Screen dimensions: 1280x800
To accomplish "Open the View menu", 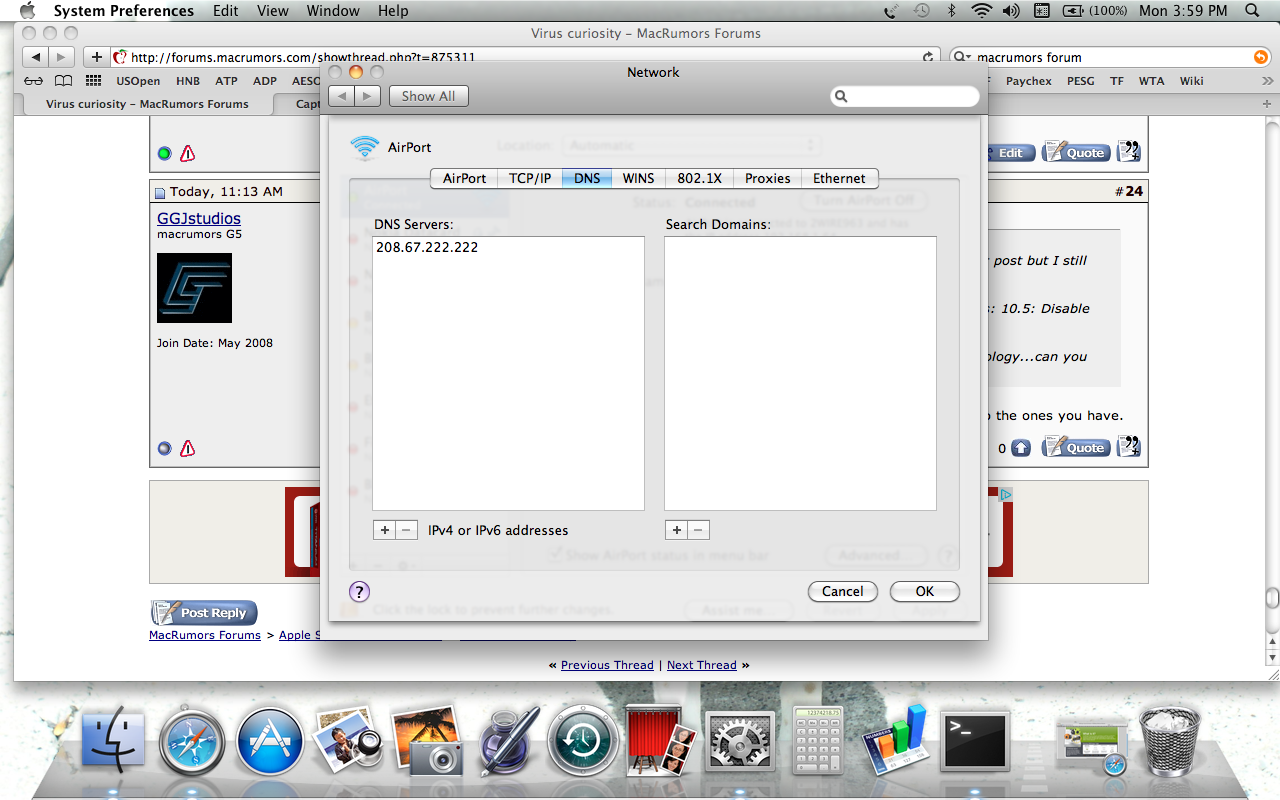I will [x=273, y=11].
